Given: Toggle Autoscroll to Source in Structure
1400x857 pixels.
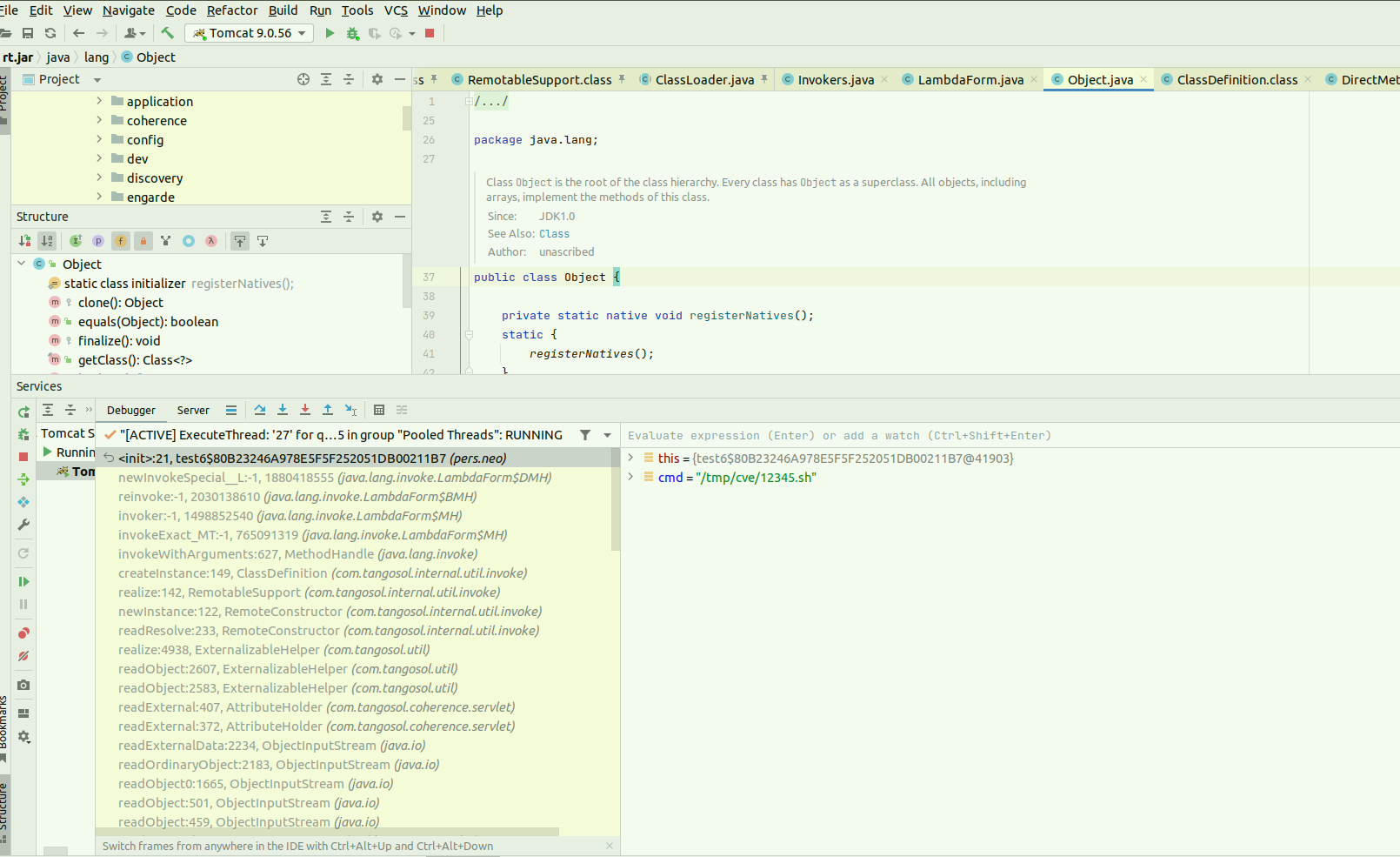Looking at the screenshot, I should (x=240, y=241).
